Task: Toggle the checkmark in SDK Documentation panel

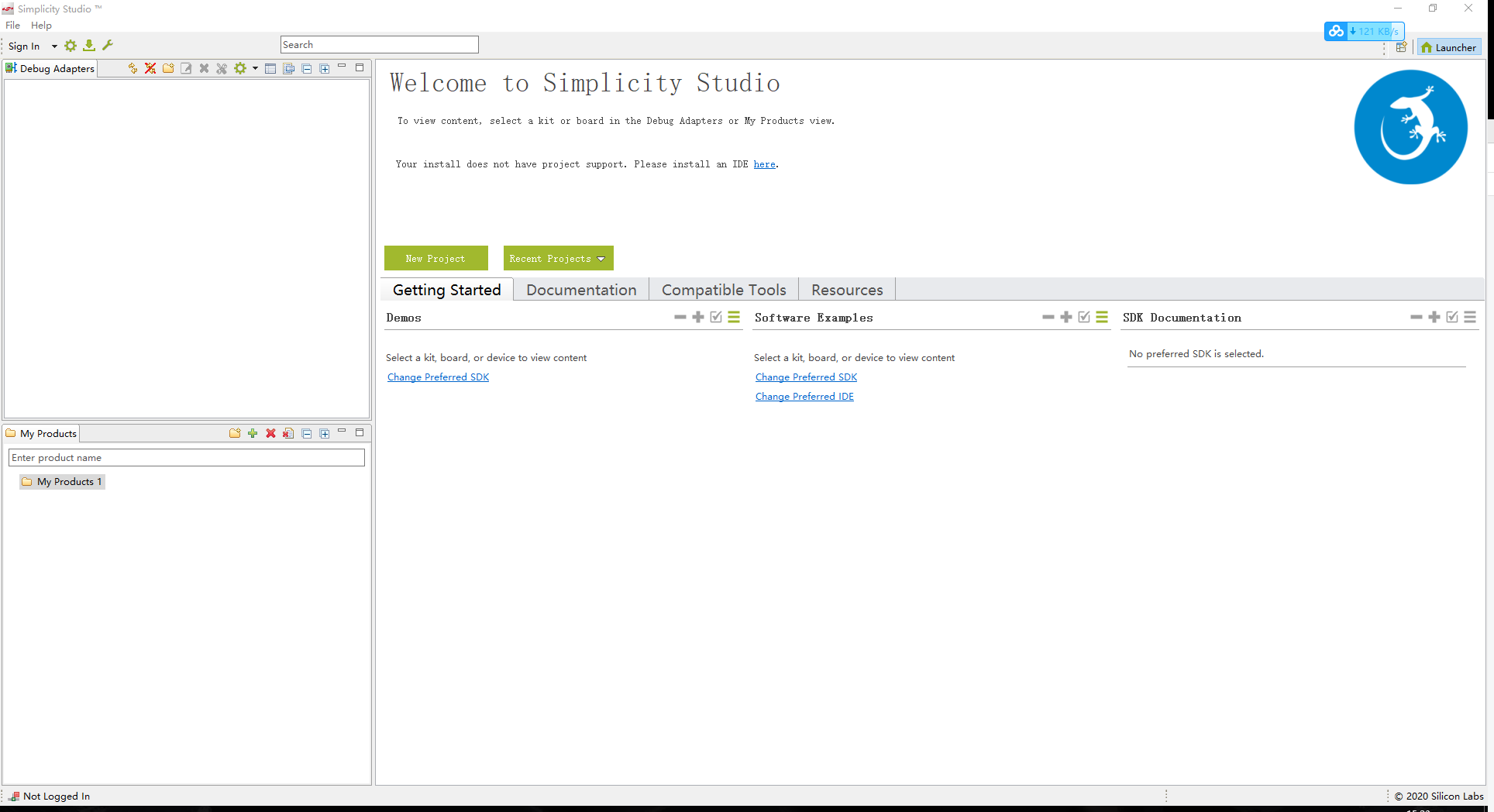Action: pyautogui.click(x=1451, y=317)
